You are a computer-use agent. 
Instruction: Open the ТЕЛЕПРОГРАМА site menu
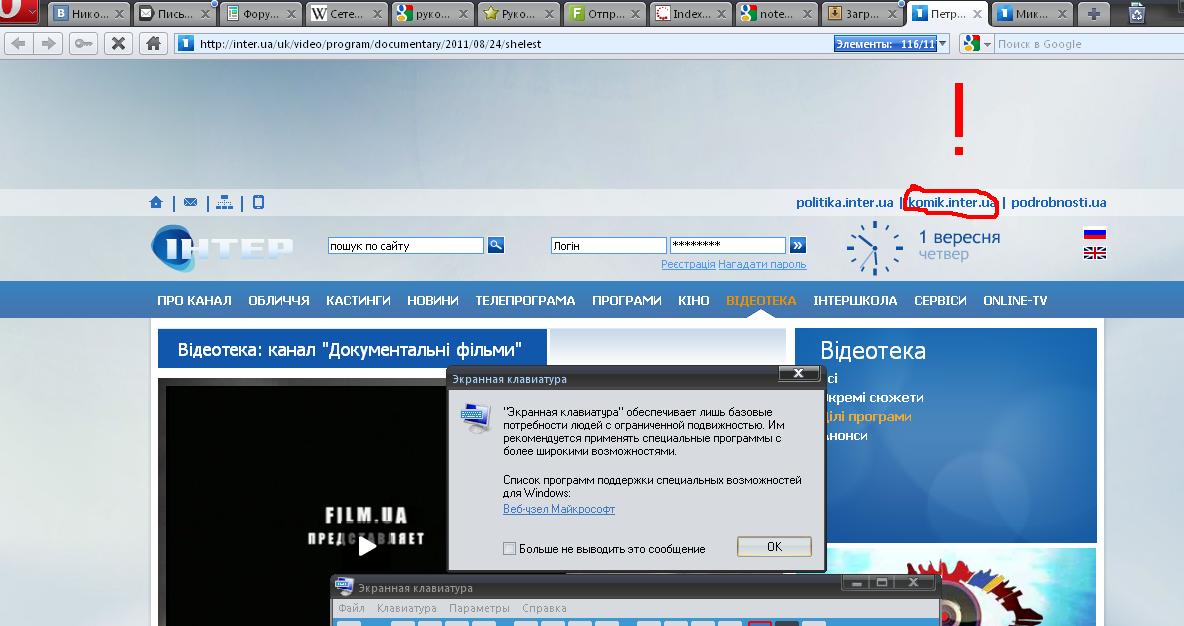pyautogui.click(x=525, y=301)
